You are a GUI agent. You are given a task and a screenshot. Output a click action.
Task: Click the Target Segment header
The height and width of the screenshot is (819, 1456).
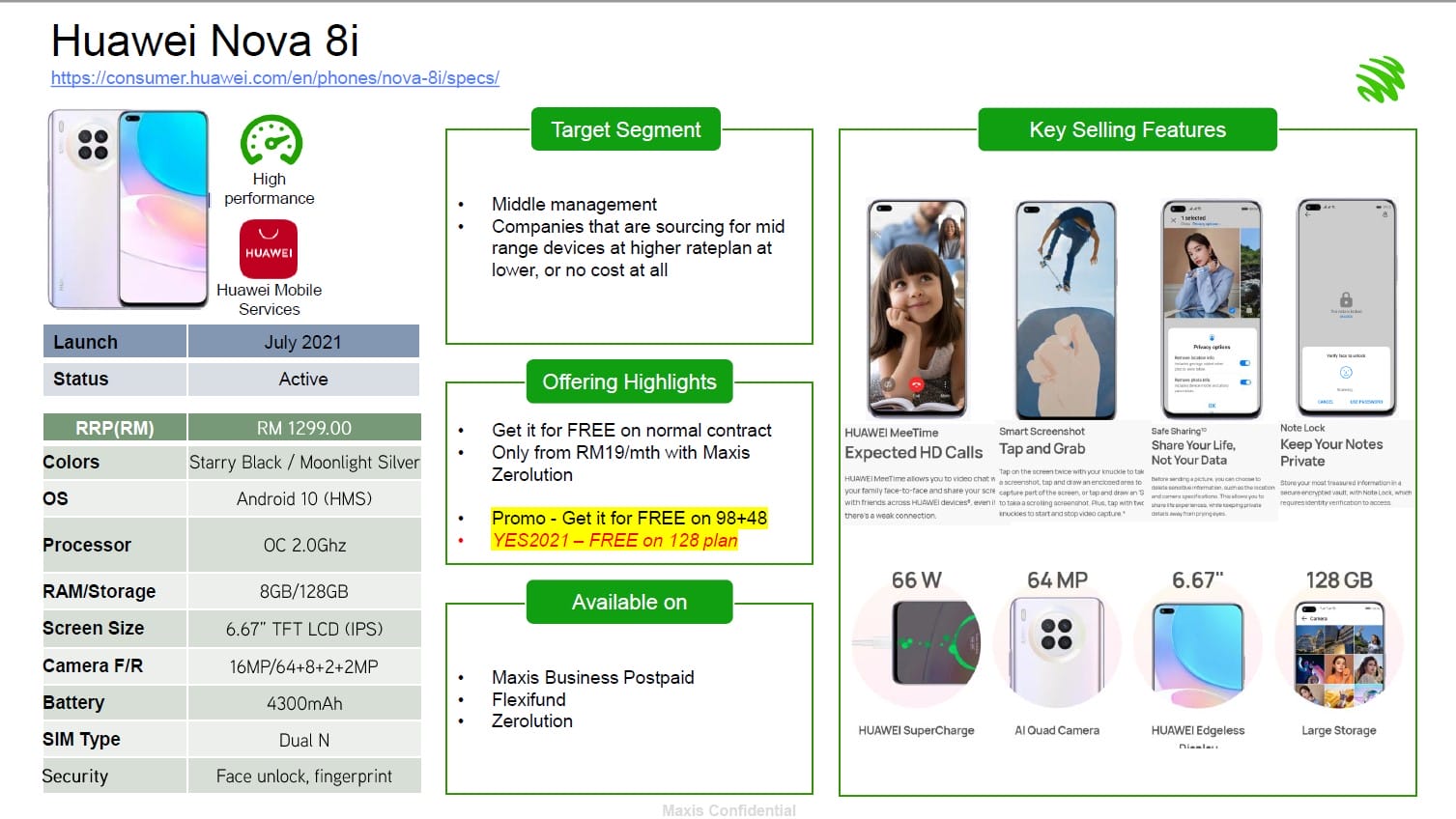click(626, 129)
